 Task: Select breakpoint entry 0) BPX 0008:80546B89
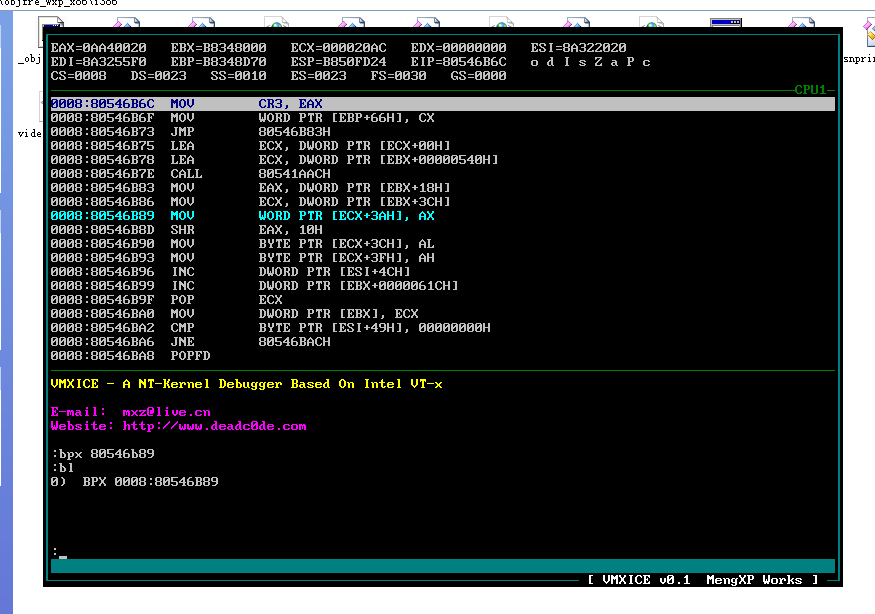(x=134, y=482)
